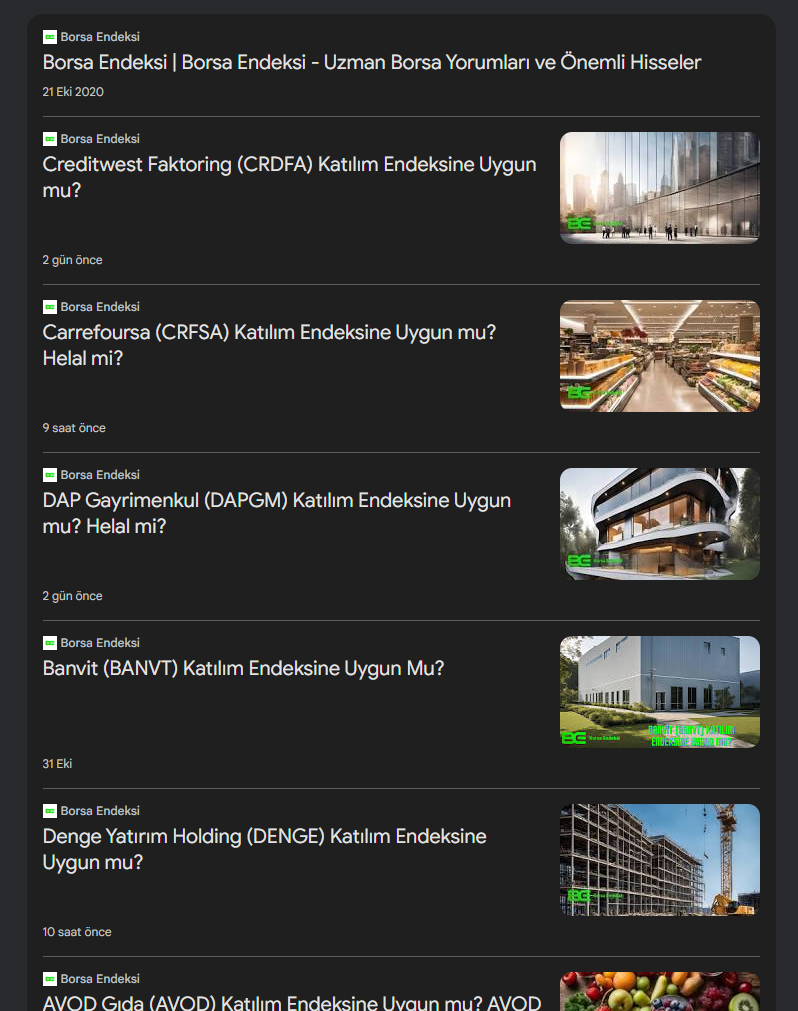This screenshot has height=1011, width=798.
Task: Click the Carrefoursa supermarket aisle thumbnail
Action: pos(659,356)
